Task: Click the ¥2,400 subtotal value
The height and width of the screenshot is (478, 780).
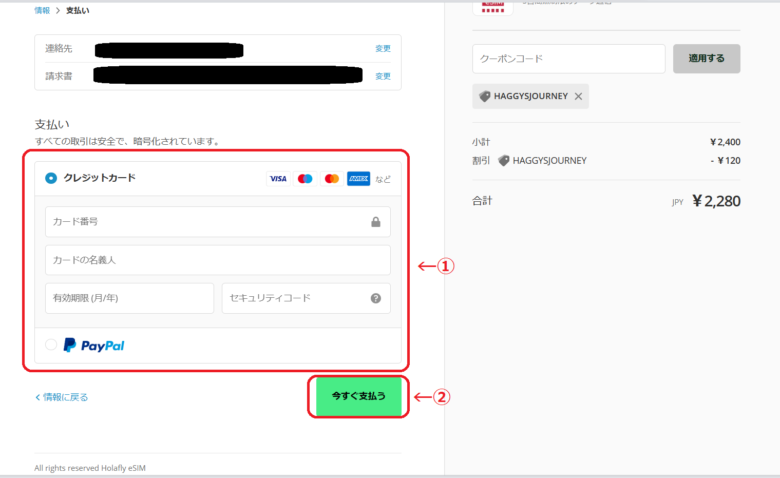Action: tap(725, 142)
